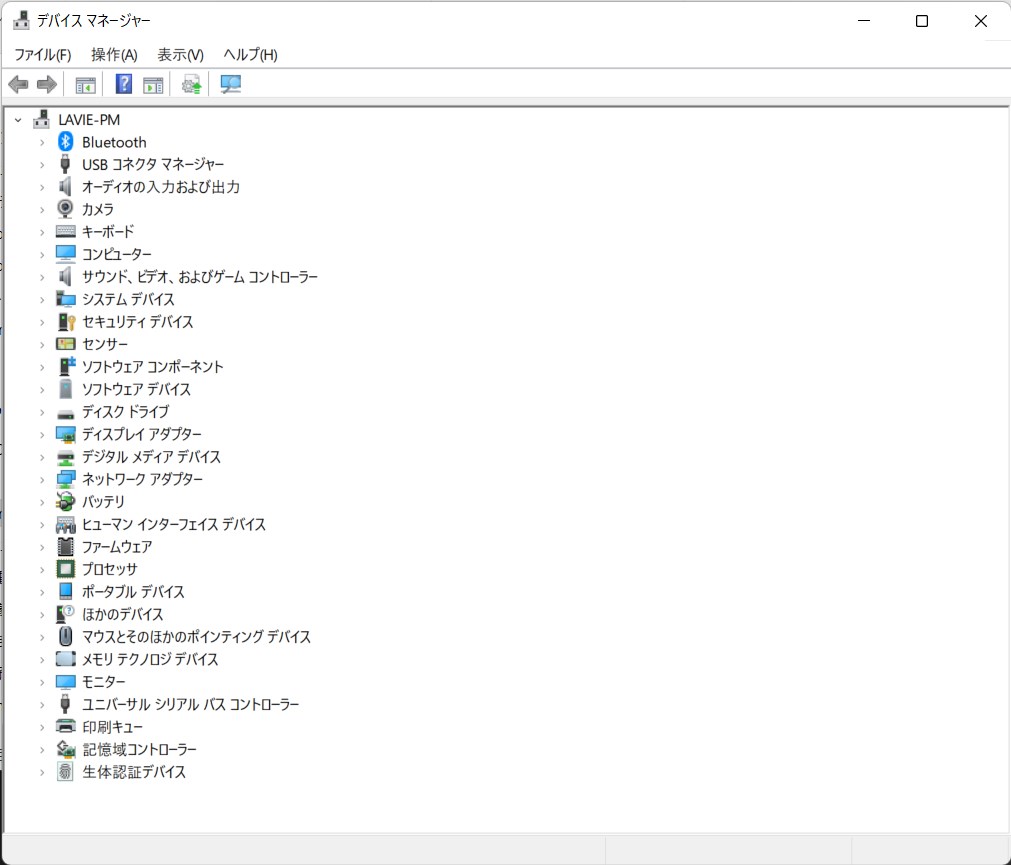The height and width of the screenshot is (865, 1011).
Task: Expand the オーディオの入力および出力 chevron
Action: (x=42, y=188)
